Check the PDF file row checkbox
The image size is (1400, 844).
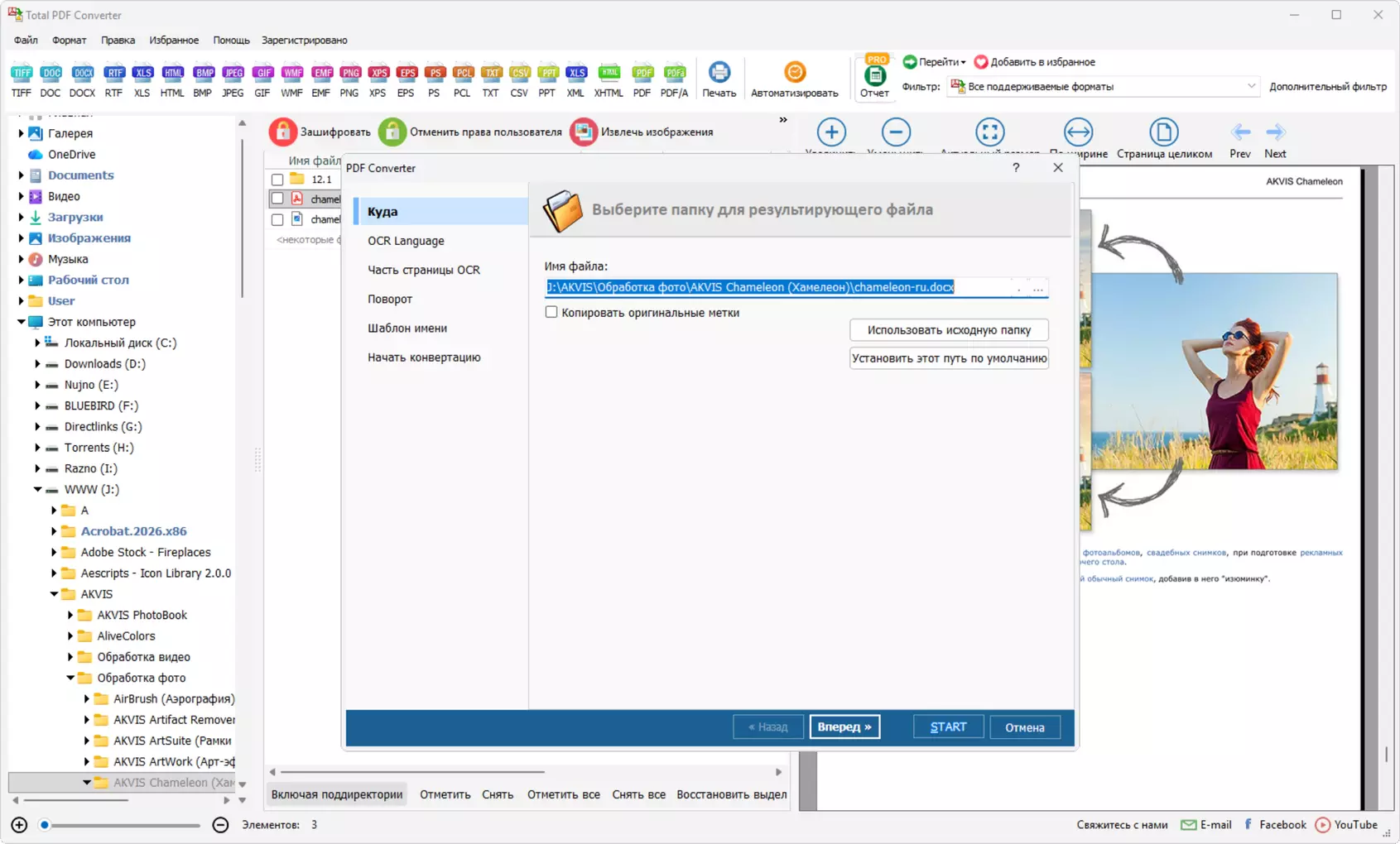[x=277, y=199]
